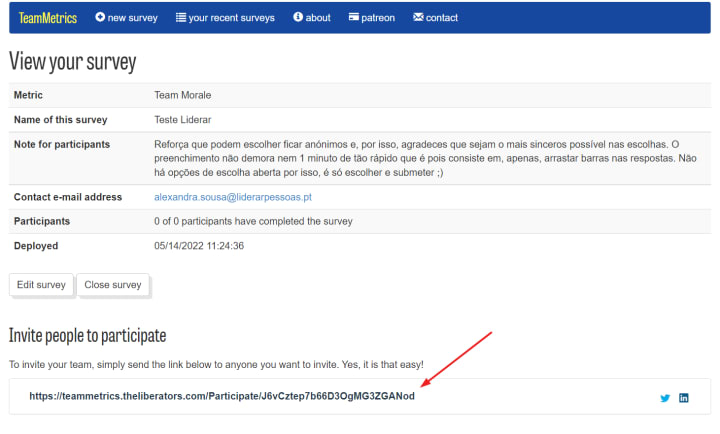This screenshot has width=720, height=434.
Task: Click the 'Note for participants' label
Action: pyautogui.click(x=62, y=144)
